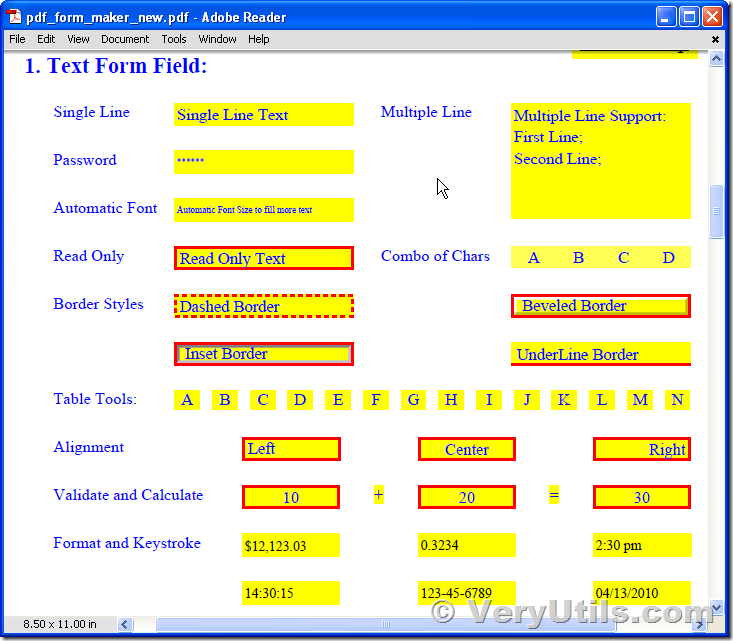
Task: Click the 0.3234 number field
Action: click(x=467, y=545)
